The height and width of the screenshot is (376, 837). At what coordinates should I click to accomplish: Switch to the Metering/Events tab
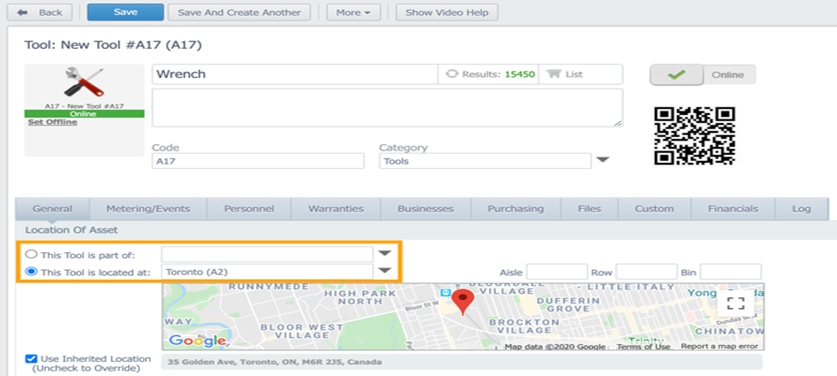[148, 209]
